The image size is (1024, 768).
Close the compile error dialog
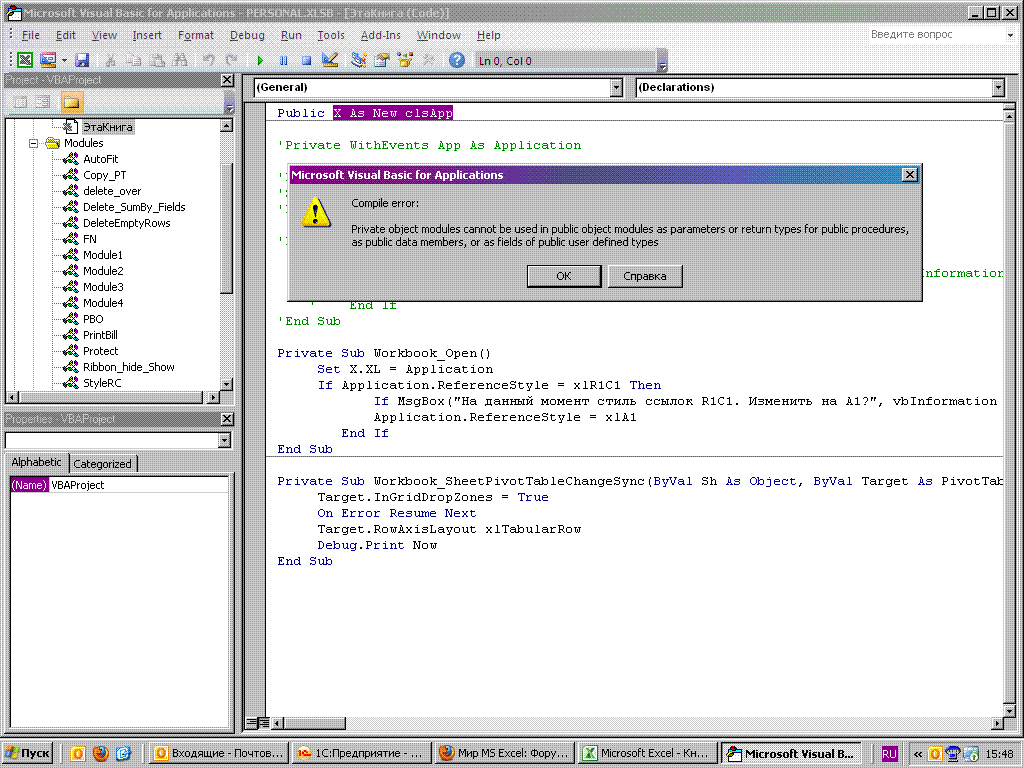tap(909, 175)
